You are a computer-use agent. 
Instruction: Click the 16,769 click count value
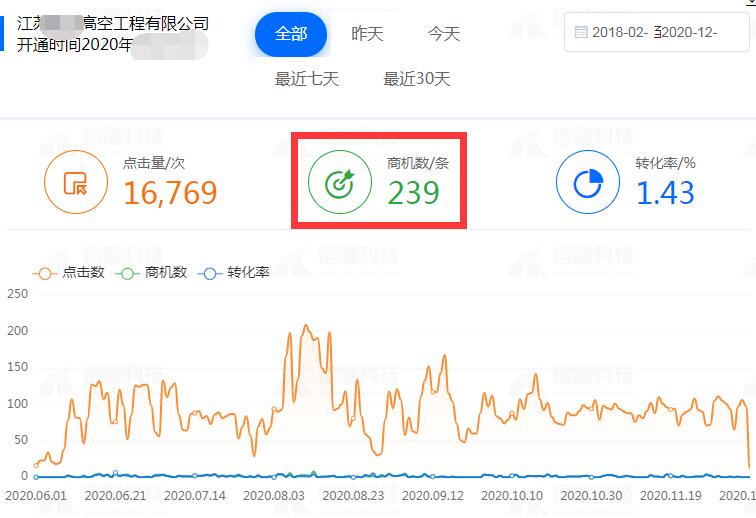(170, 193)
